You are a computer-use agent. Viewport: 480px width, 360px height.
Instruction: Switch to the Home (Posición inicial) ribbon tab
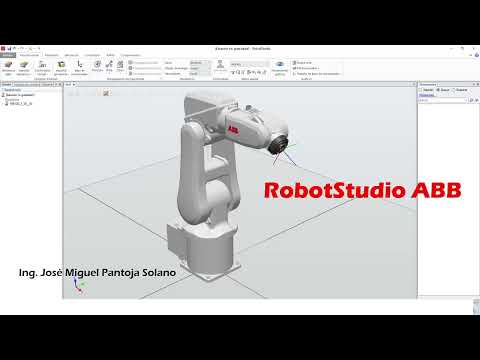(x=29, y=55)
